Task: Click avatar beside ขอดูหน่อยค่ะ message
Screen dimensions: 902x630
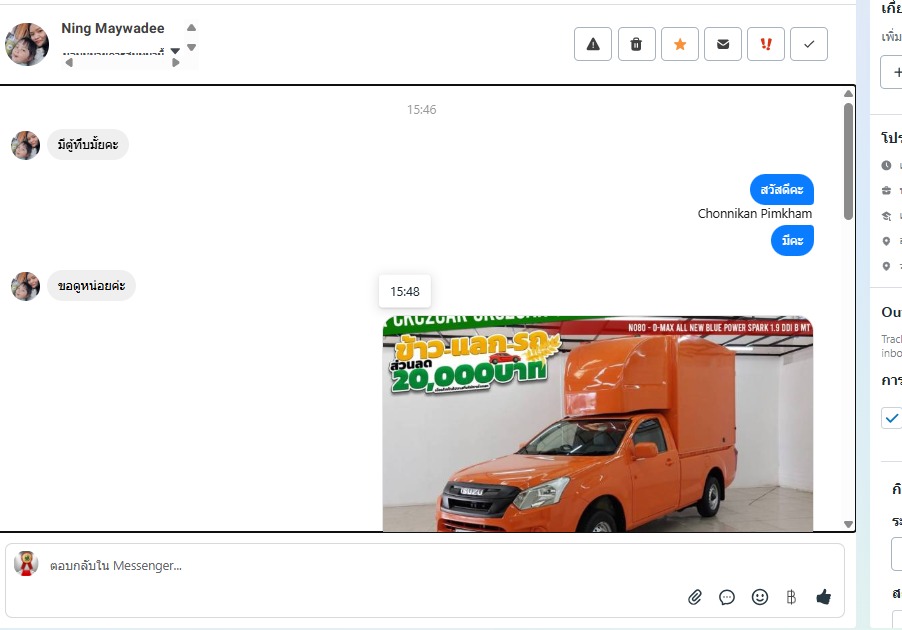Action: pos(25,286)
